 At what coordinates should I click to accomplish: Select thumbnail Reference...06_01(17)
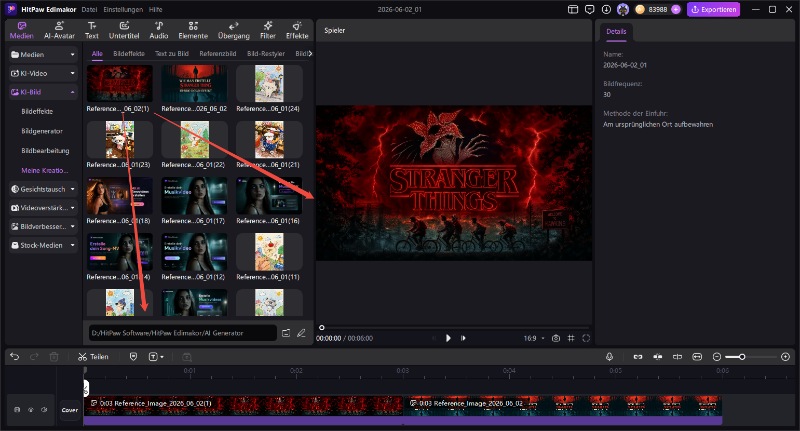point(194,196)
